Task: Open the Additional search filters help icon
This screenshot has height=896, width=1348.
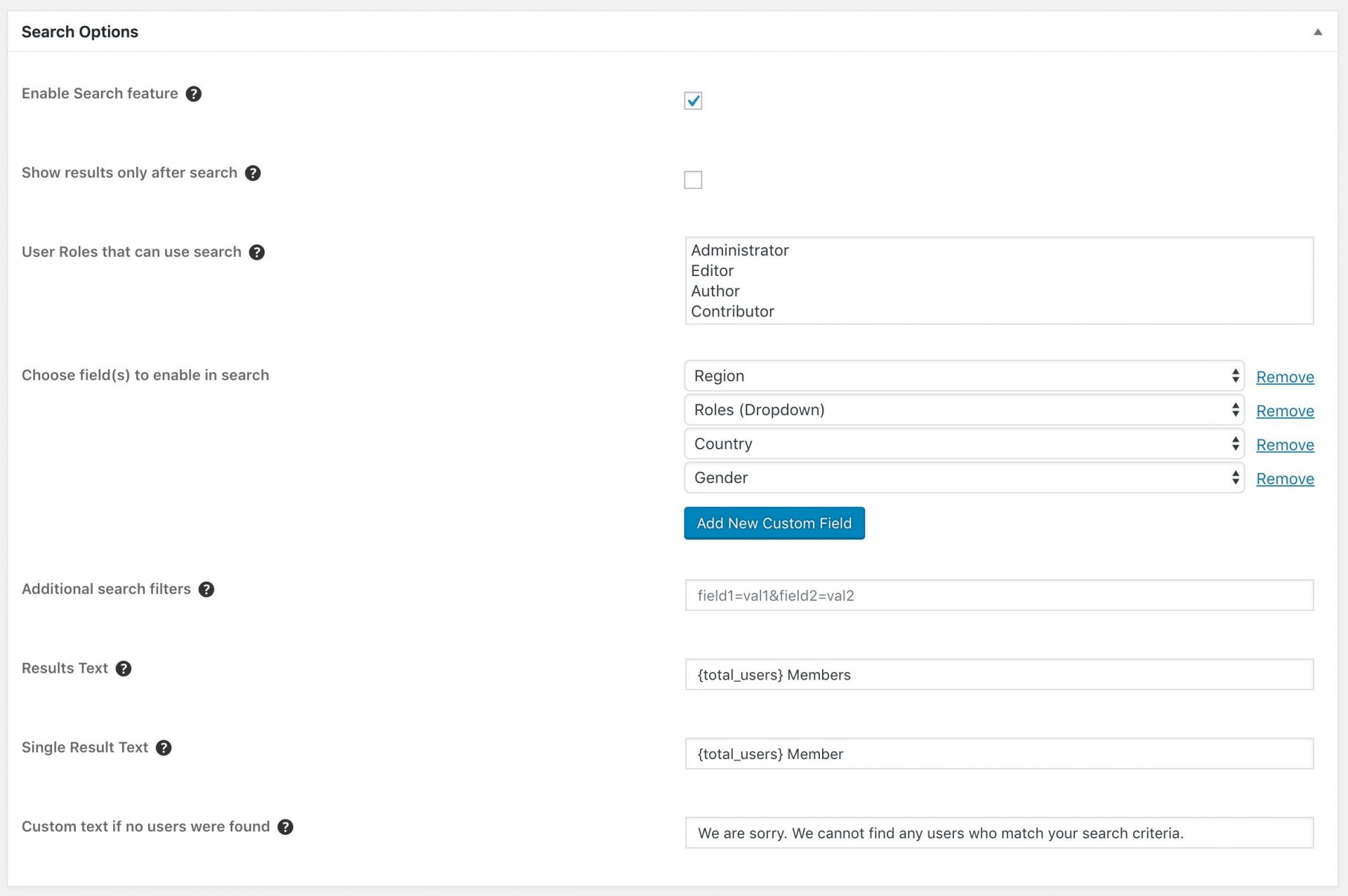Action: (x=206, y=589)
